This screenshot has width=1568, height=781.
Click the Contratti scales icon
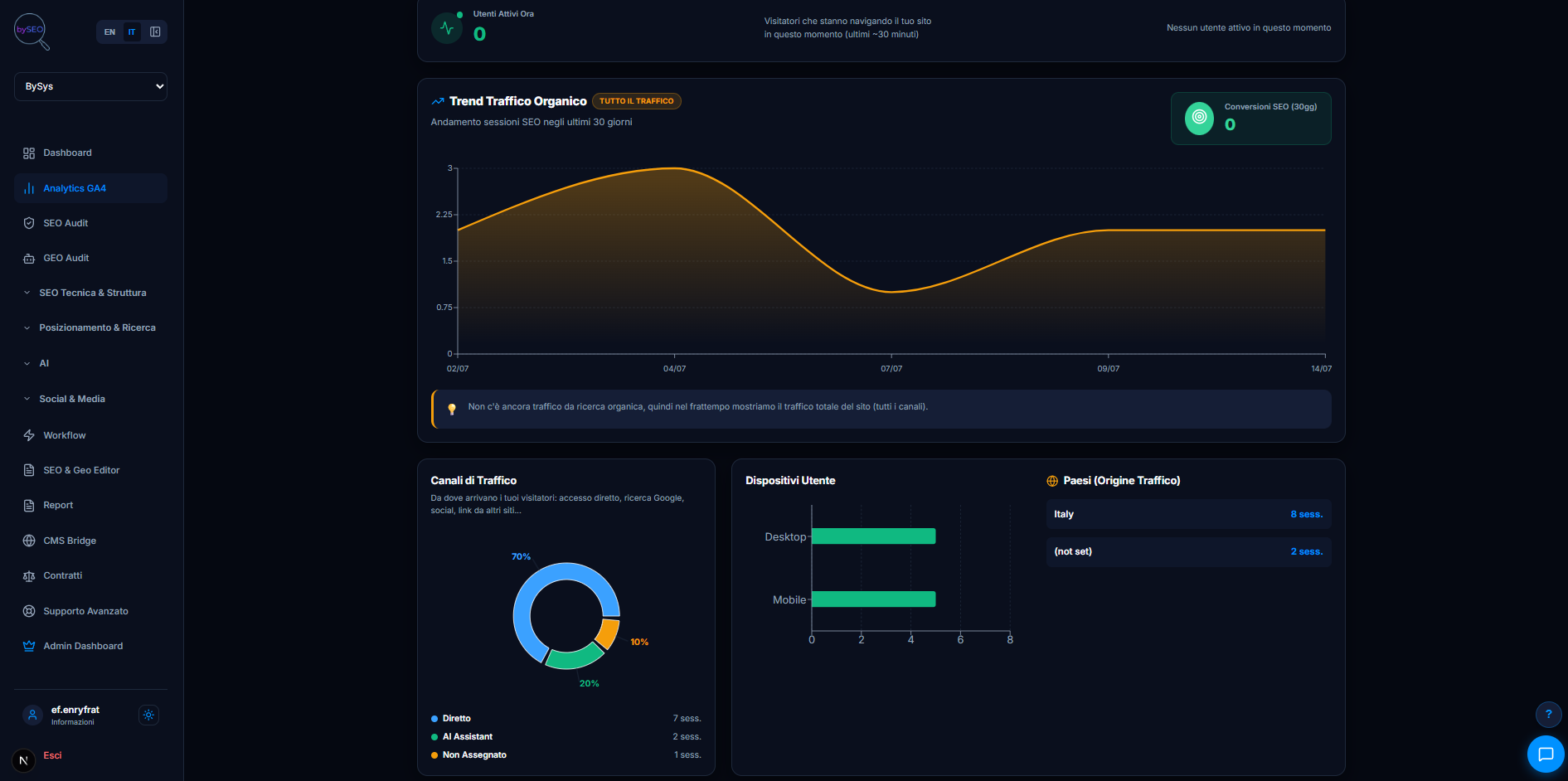pos(29,575)
